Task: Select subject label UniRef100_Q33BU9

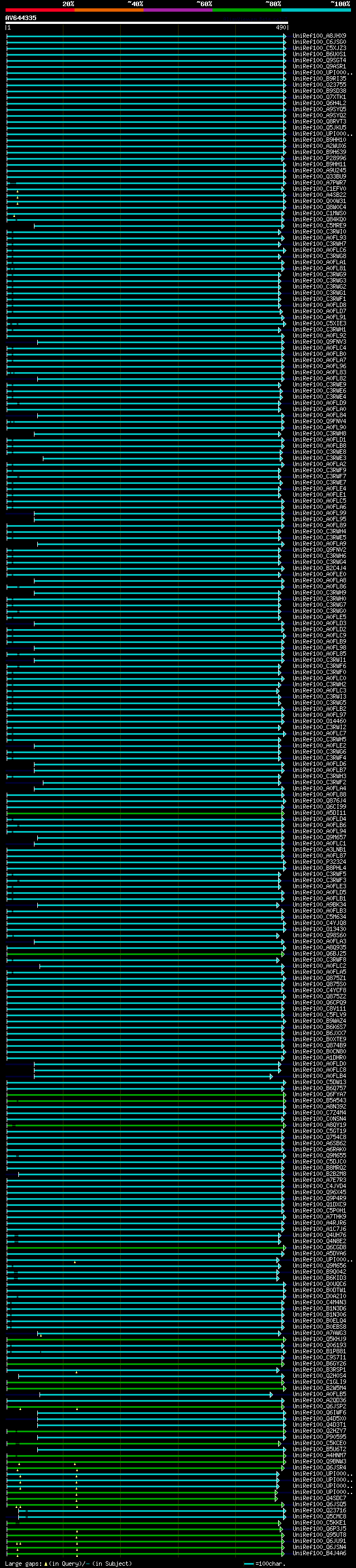Action: 319,176
